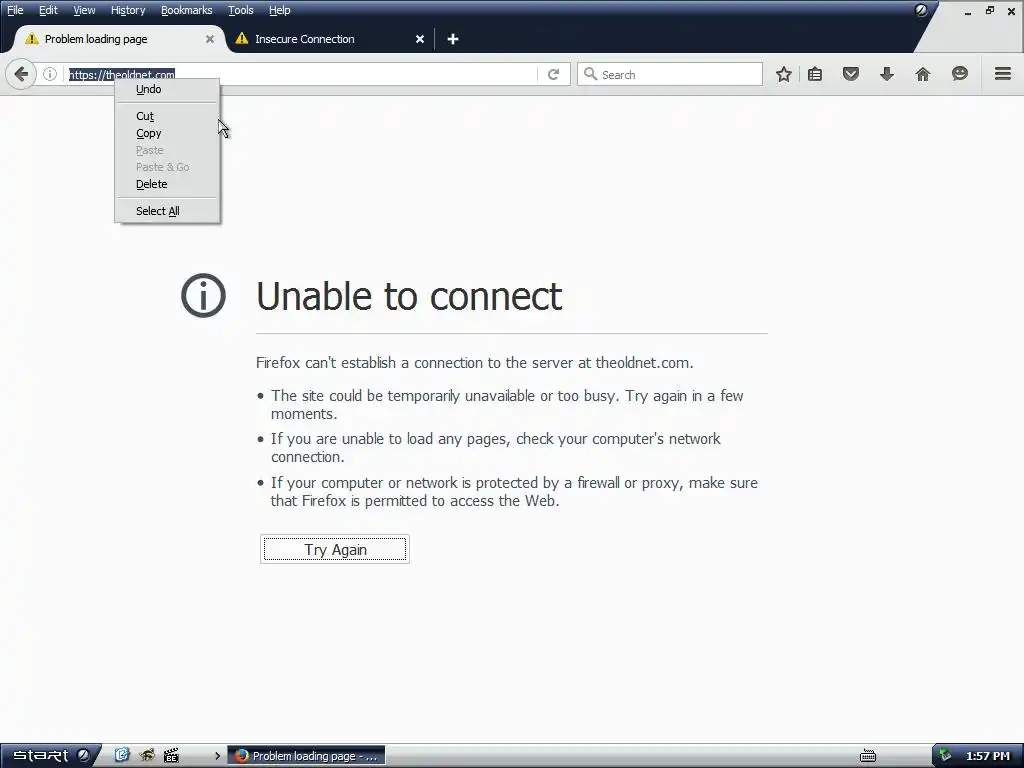The image size is (1024, 768).
Task: Reload the current page with the refresh icon
Action: tap(553, 74)
